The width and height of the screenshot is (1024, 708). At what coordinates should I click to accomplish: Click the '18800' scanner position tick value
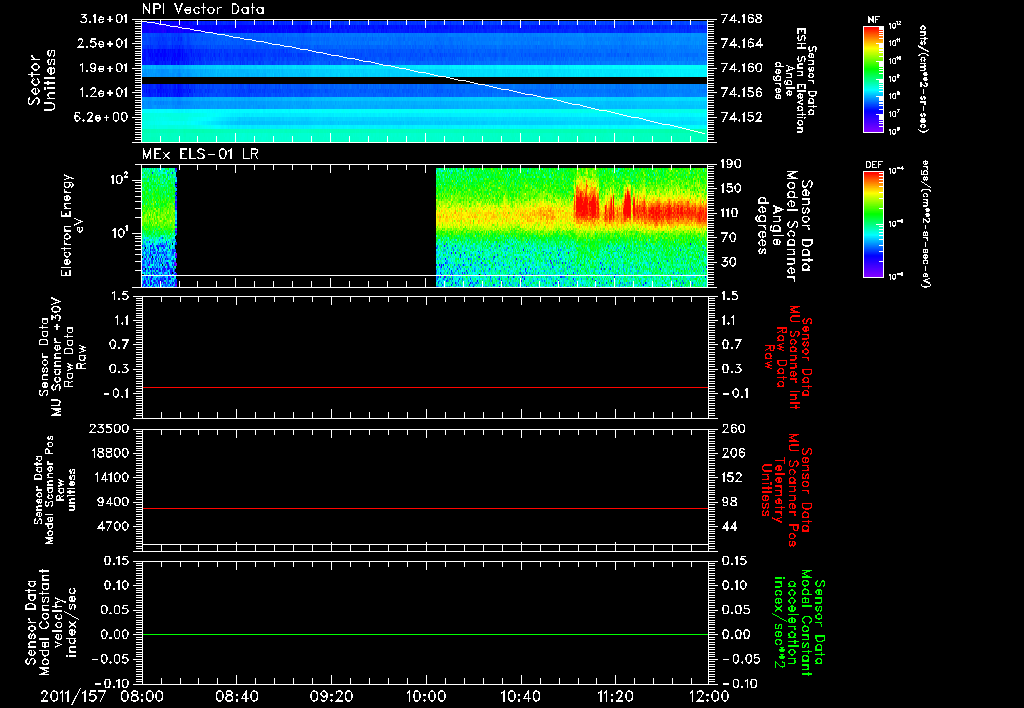coord(108,453)
